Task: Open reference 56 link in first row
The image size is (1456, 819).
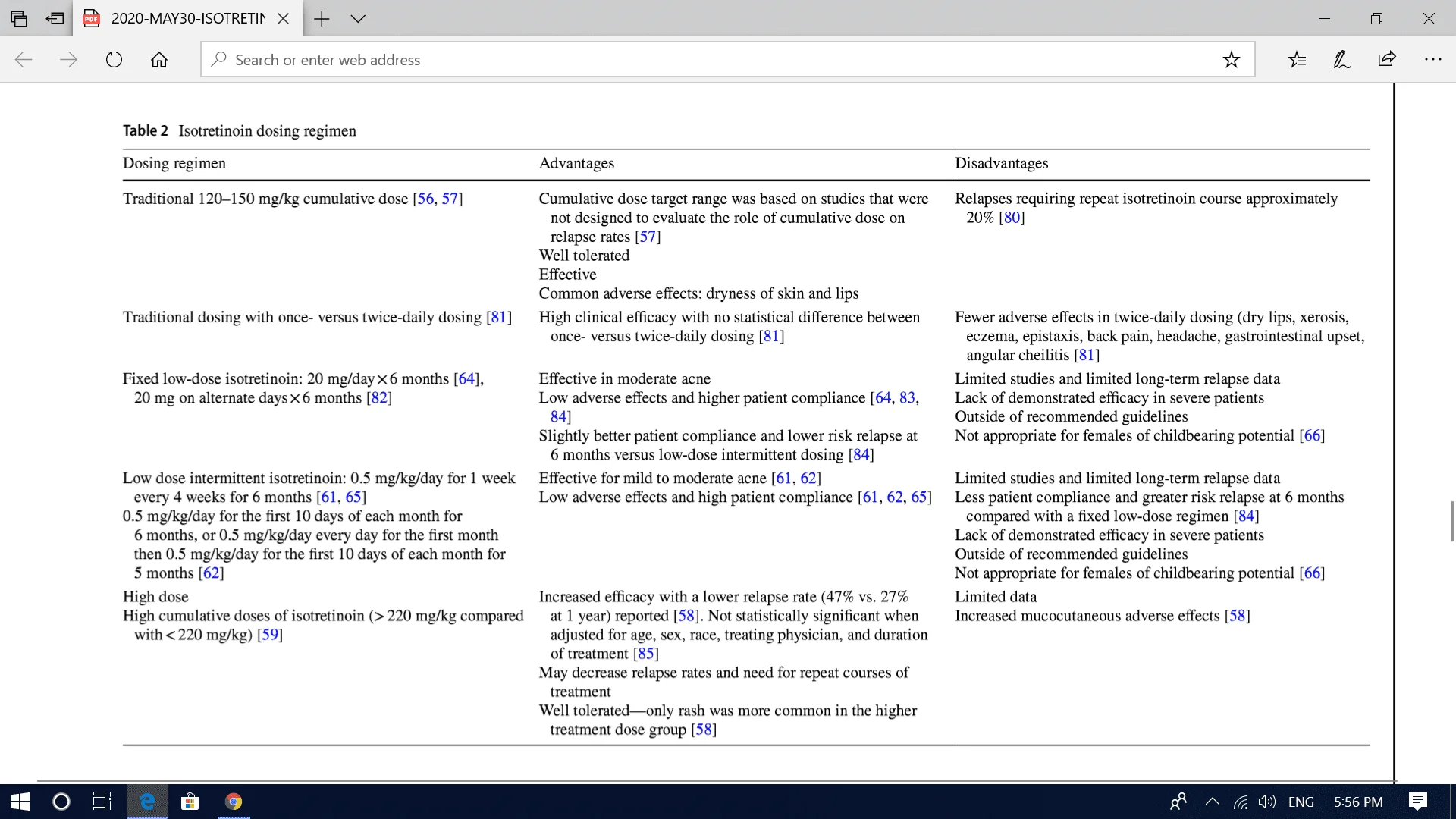Action: [x=425, y=199]
